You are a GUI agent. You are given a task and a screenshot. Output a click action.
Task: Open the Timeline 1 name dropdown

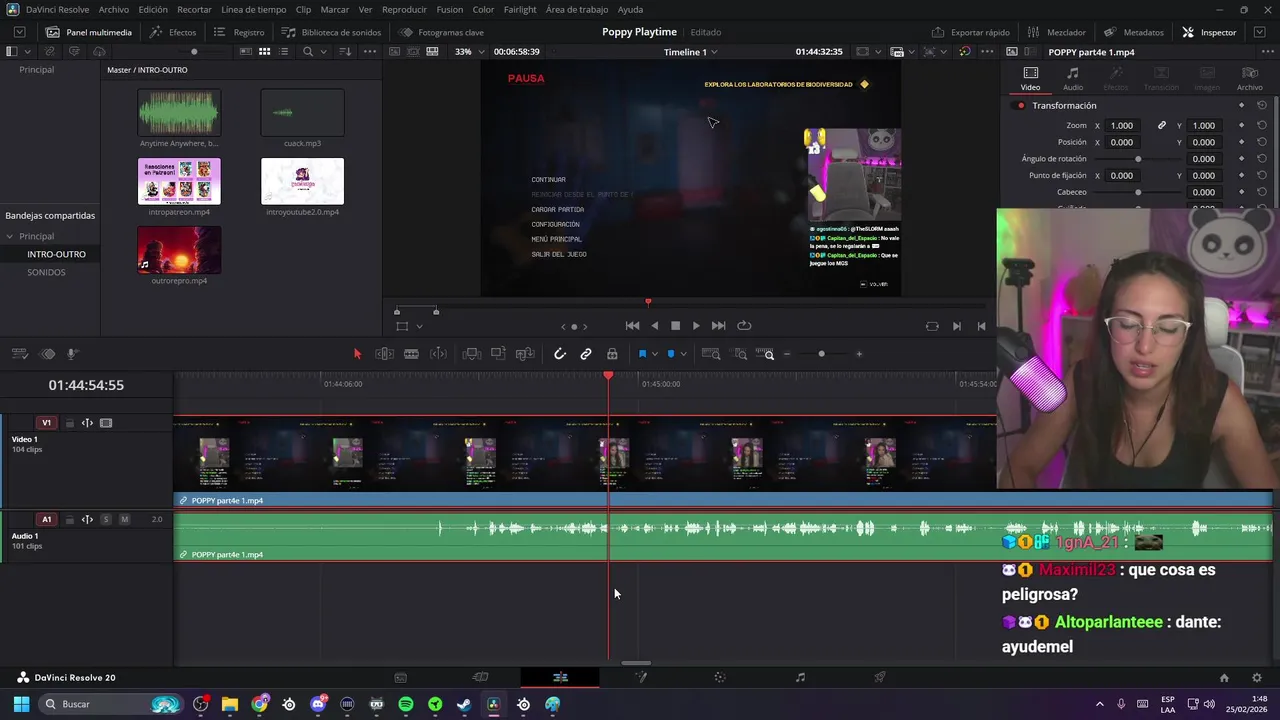[691, 52]
